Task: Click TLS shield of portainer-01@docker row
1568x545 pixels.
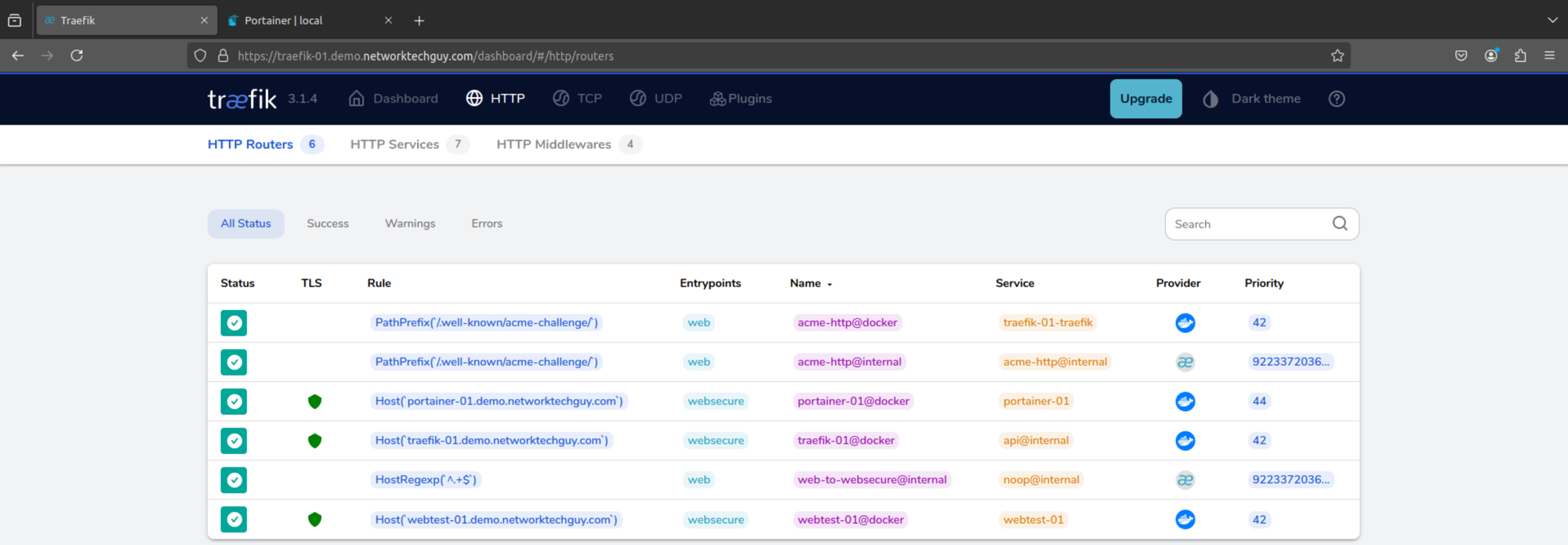Action: 314,401
